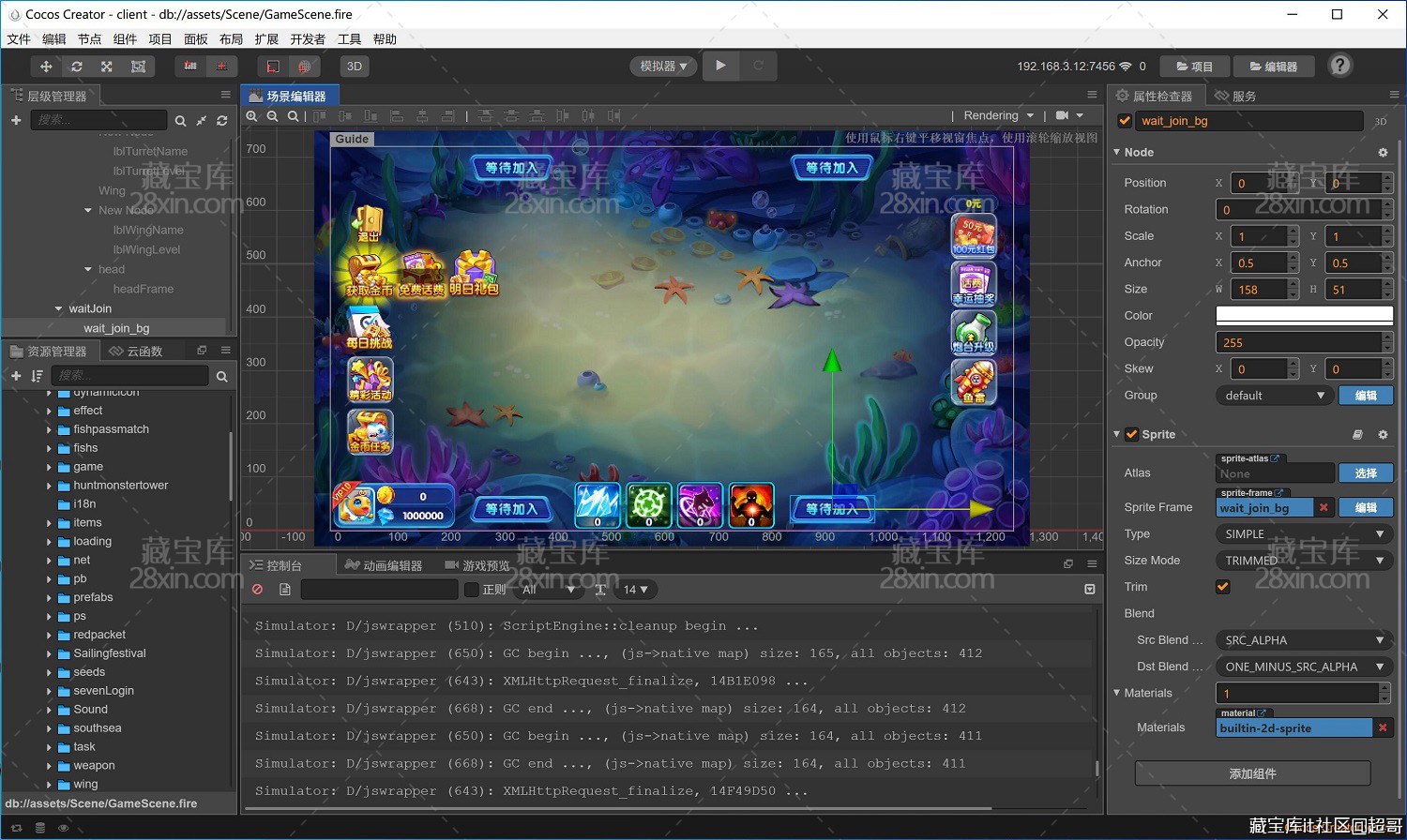
Task: Switch to the 云函数 tab
Action: point(136,351)
